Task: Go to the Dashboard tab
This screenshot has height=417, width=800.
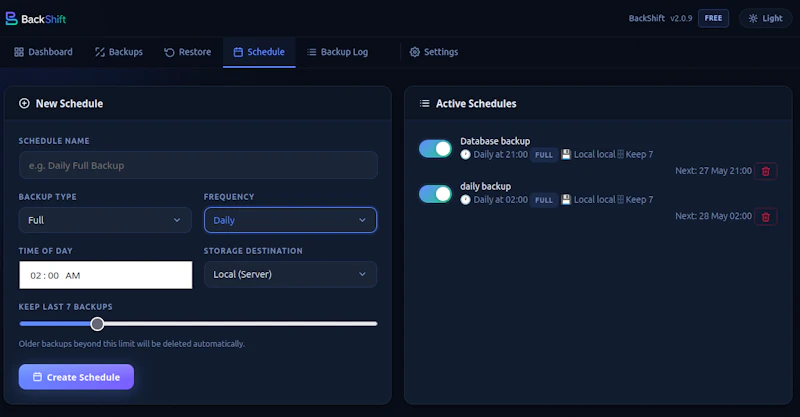Action: pyautogui.click(x=43, y=52)
